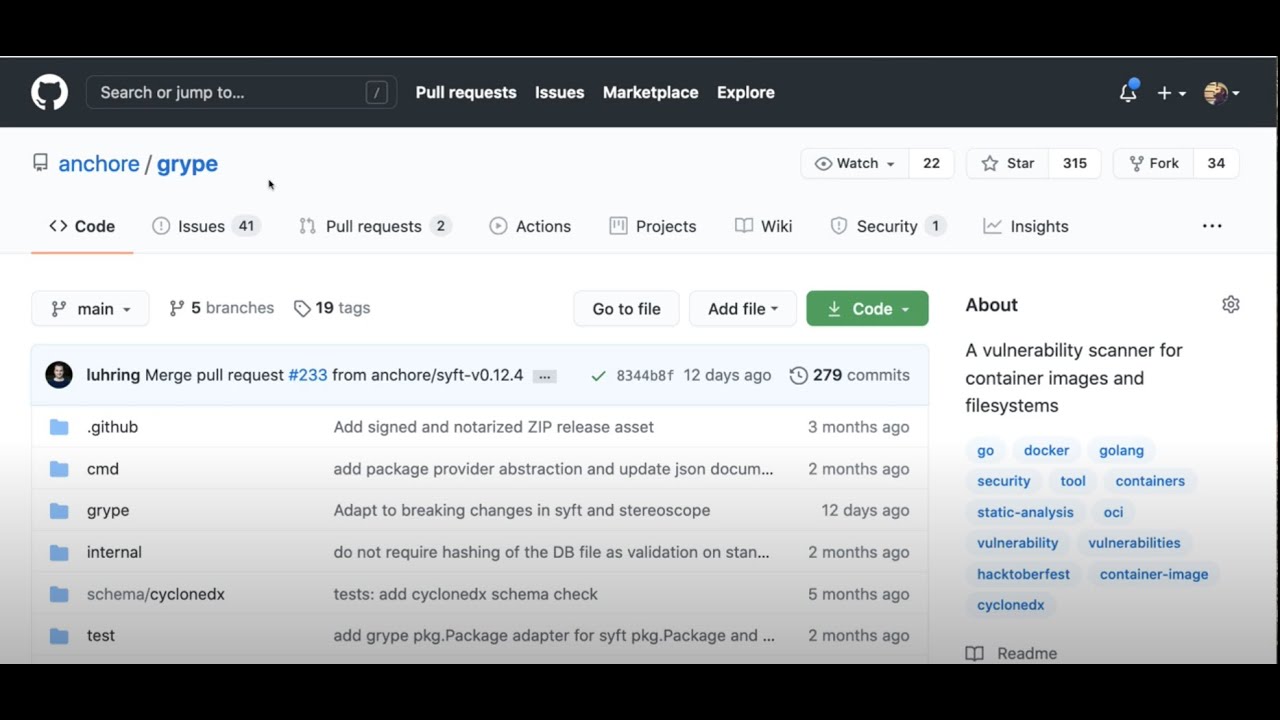View the 19 tags link
Viewport: 1280px width, 720px height.
click(332, 308)
